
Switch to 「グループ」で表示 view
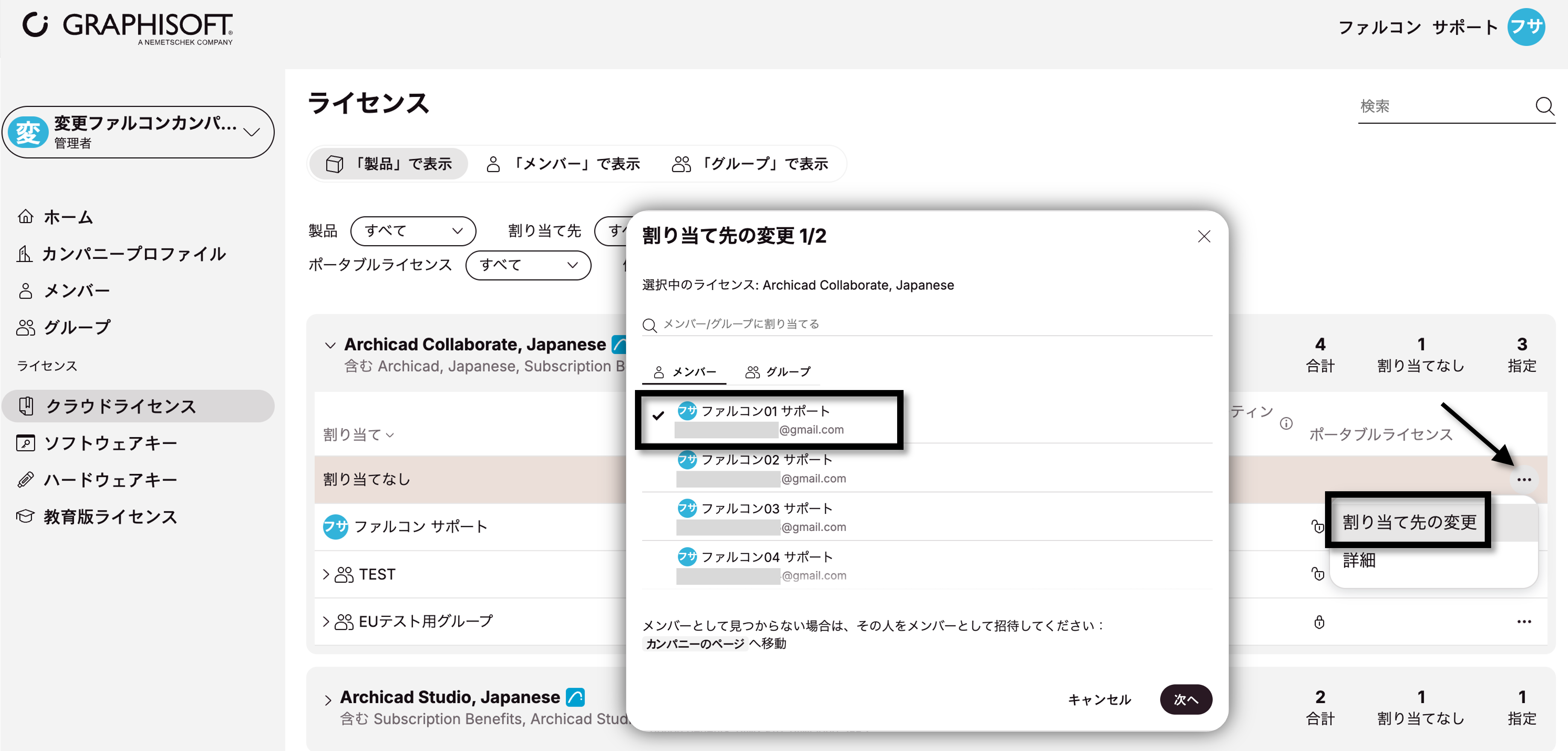(750, 164)
